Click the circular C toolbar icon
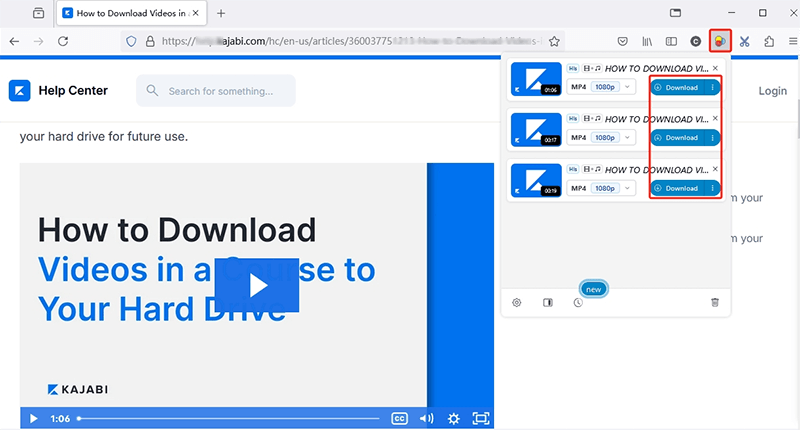Screen dimensions: 800x430 click(695, 41)
